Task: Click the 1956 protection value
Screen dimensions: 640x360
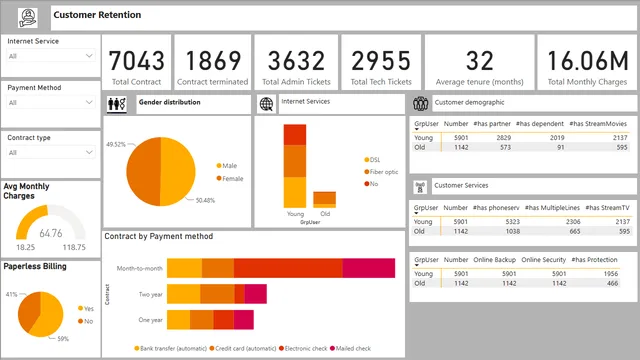Action: pos(611,274)
